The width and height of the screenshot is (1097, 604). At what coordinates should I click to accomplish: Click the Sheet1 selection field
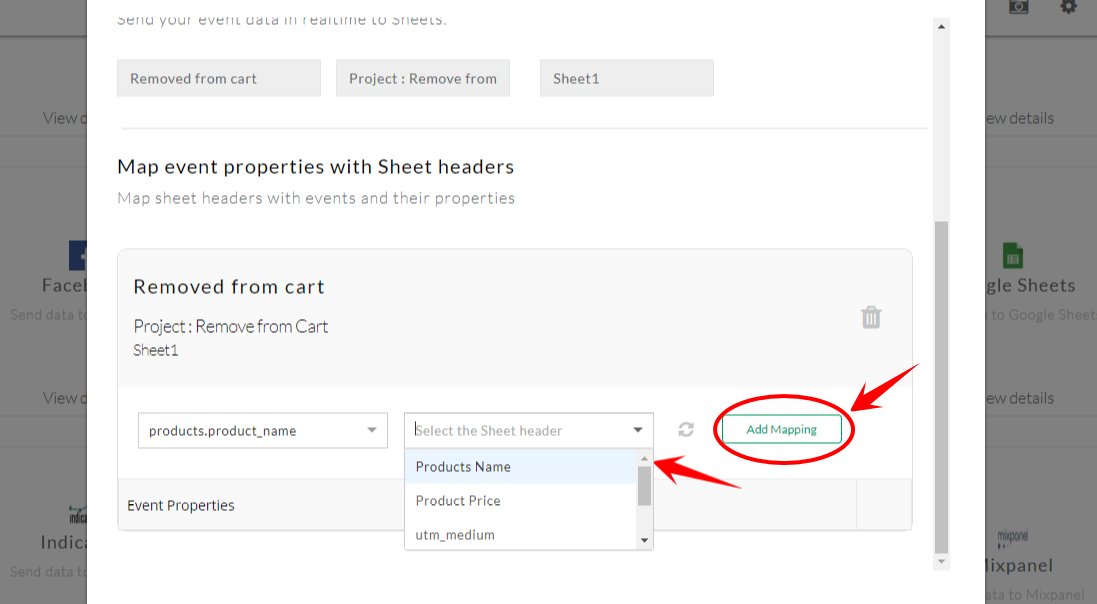pos(626,78)
